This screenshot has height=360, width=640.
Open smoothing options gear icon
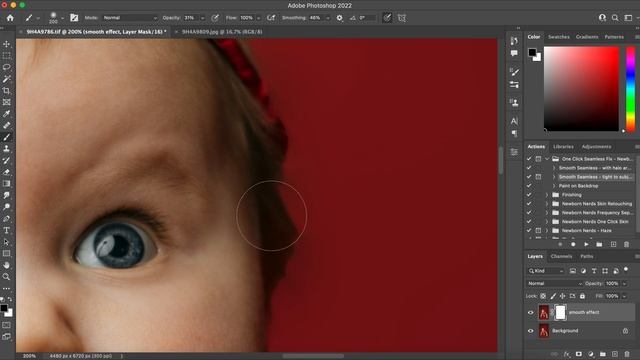coord(340,18)
